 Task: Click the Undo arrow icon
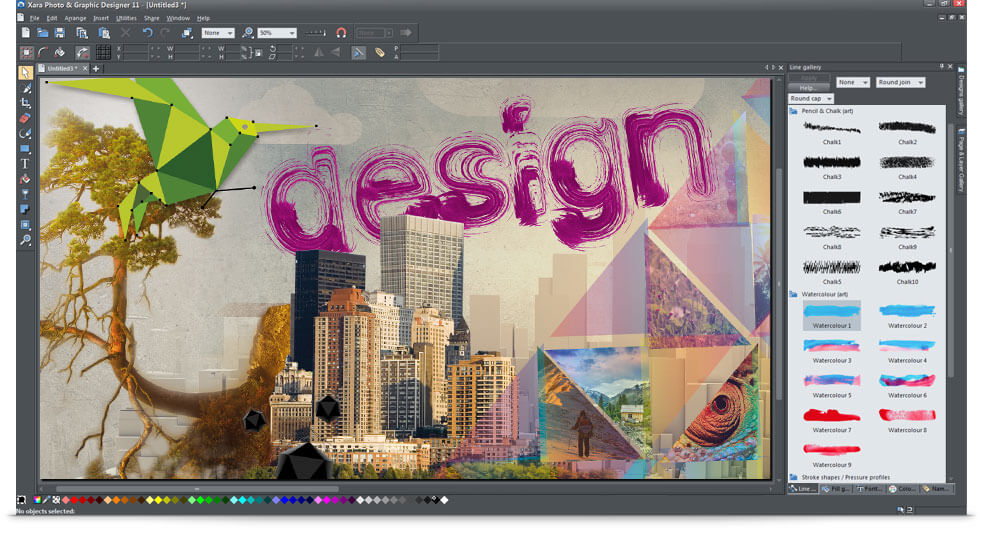tap(148, 33)
